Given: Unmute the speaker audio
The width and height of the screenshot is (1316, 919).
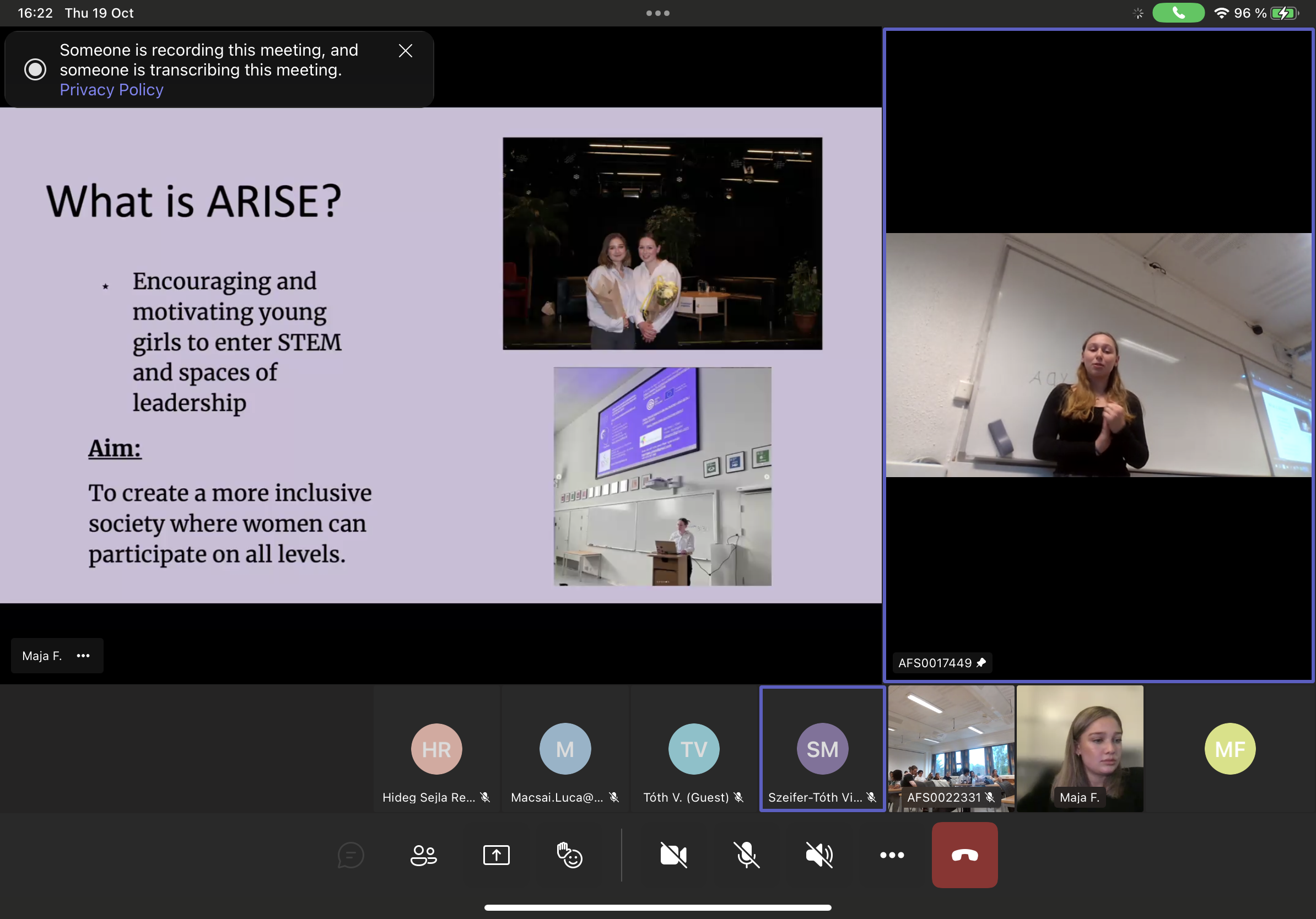Looking at the screenshot, I should pos(819,855).
